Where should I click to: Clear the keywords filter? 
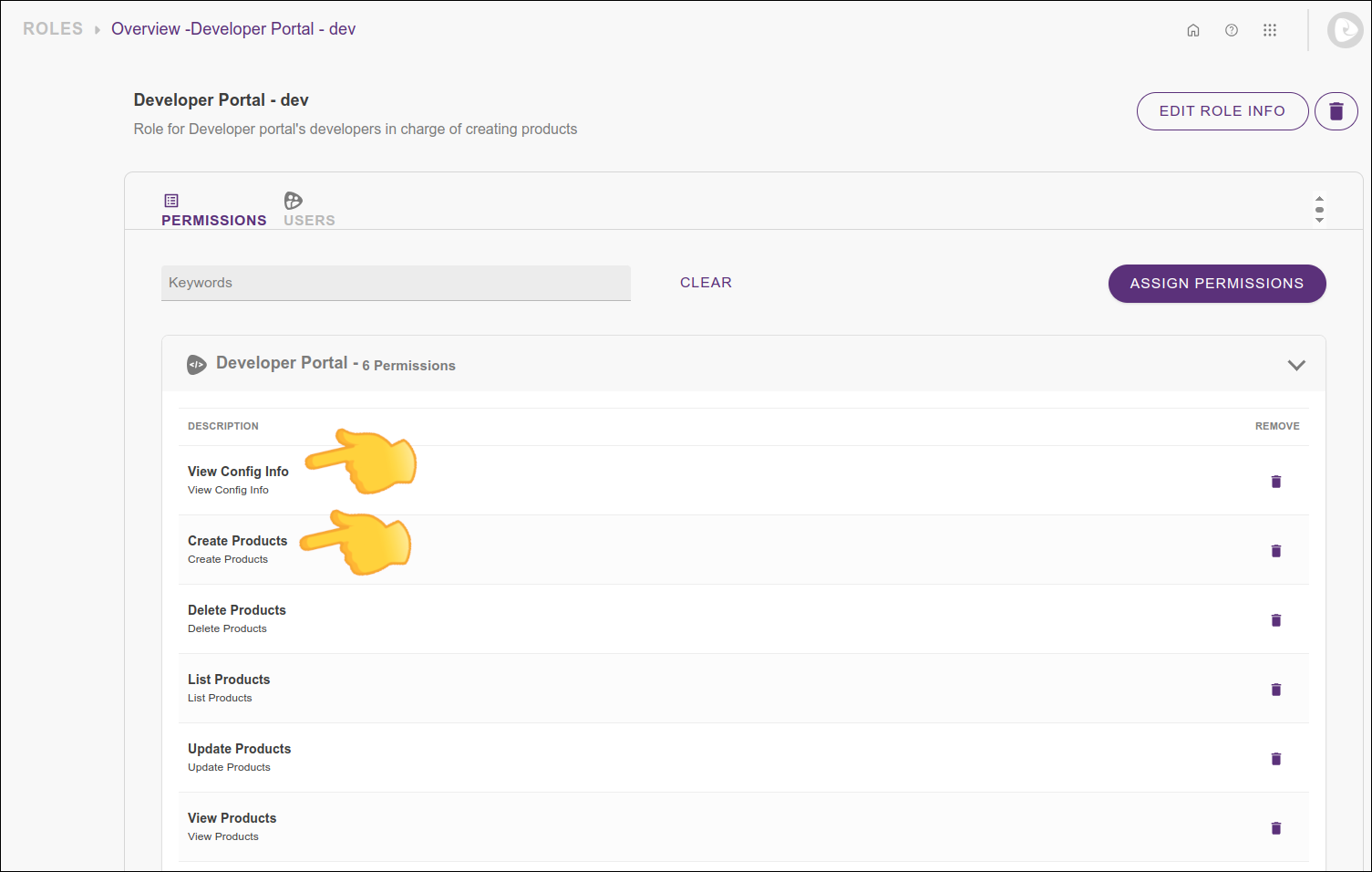pos(706,283)
